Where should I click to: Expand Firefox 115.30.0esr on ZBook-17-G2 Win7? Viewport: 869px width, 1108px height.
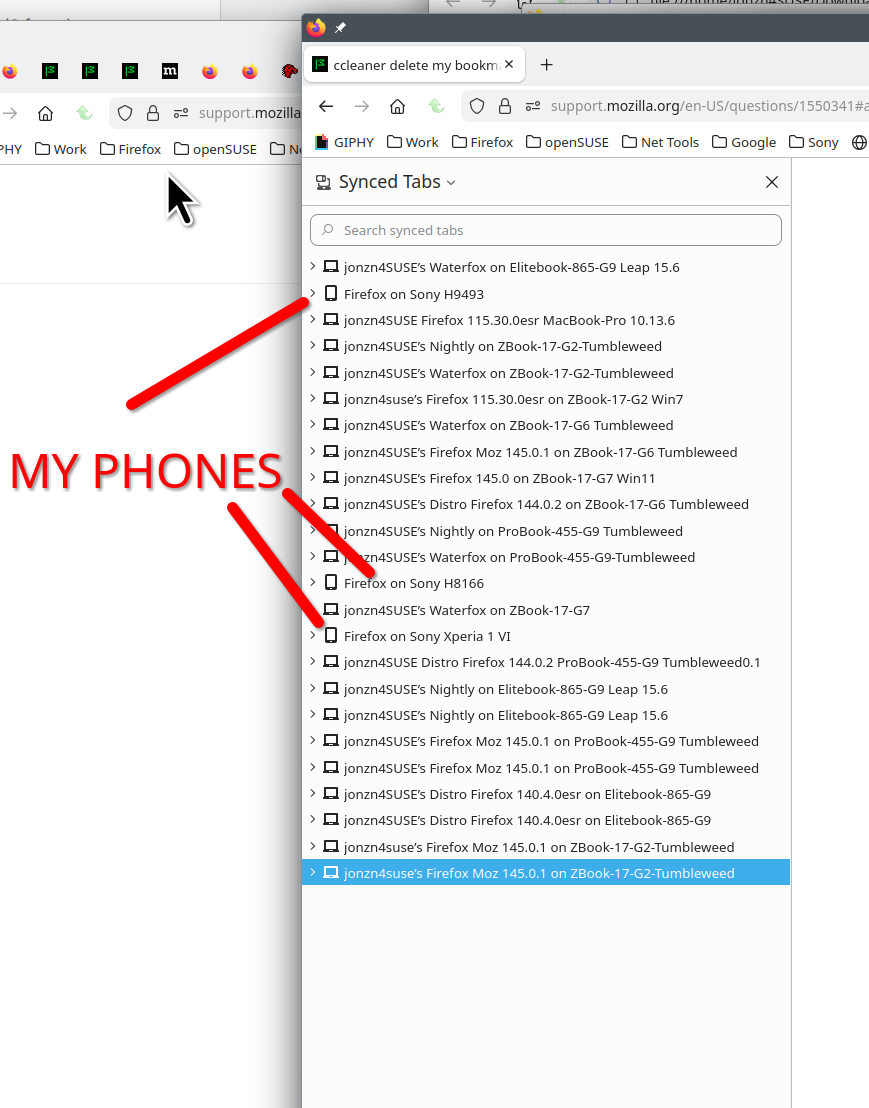click(x=312, y=399)
